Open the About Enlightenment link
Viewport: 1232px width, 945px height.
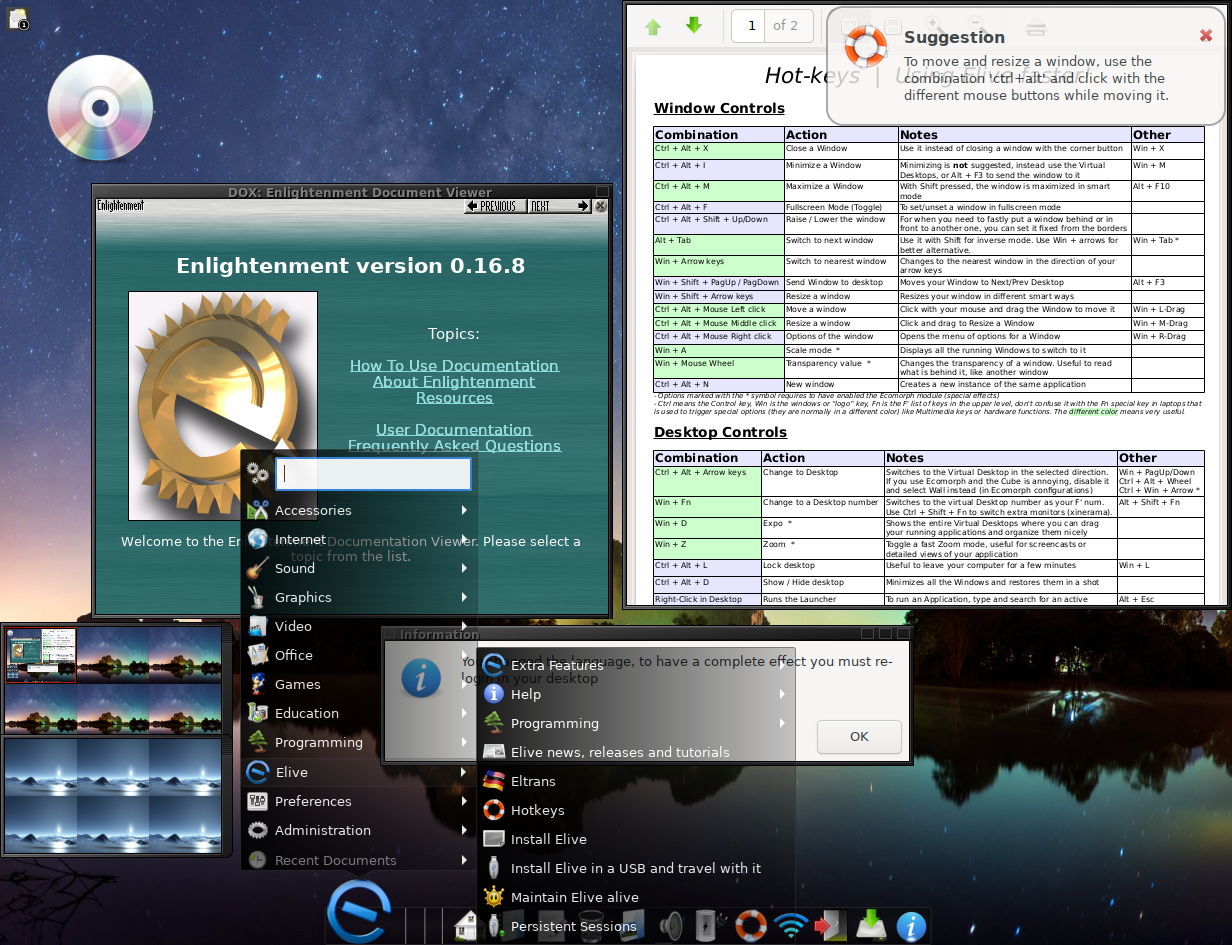click(x=454, y=382)
